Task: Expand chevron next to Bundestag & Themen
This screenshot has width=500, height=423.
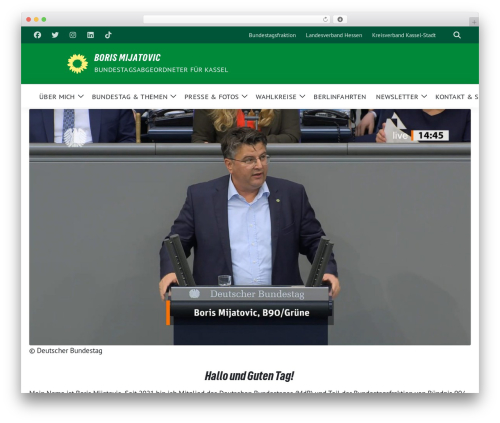Action: [x=173, y=96]
